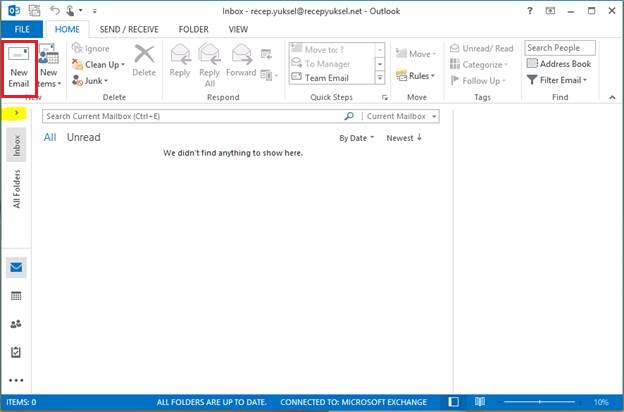Select the 'Move to: ?' quick step
Viewport: 624px width, 412px height.
click(332, 49)
